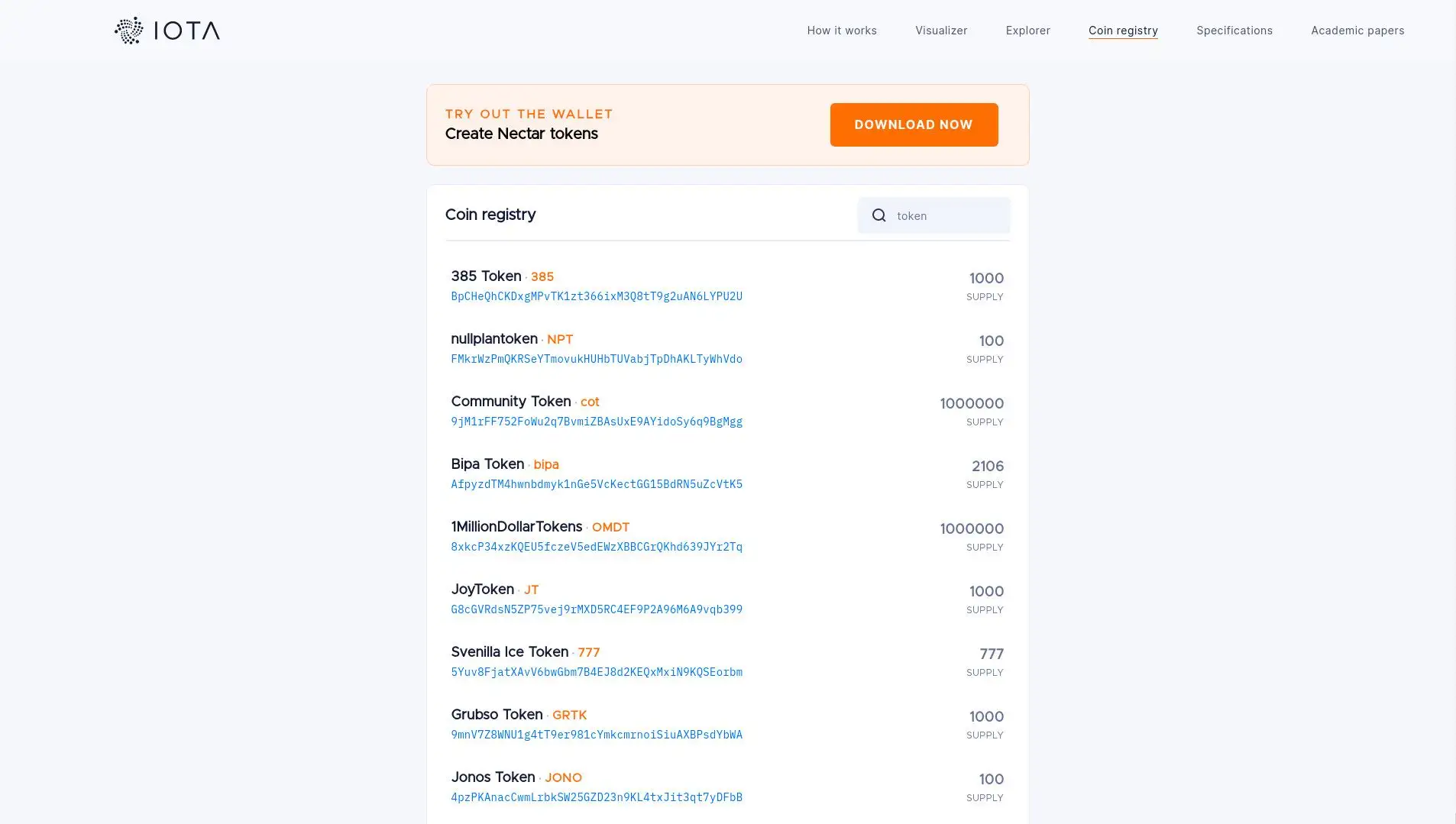Click Svenilla Ice Token's 777 supply value
Image resolution: width=1456 pixels, height=824 pixels.
pos(992,654)
